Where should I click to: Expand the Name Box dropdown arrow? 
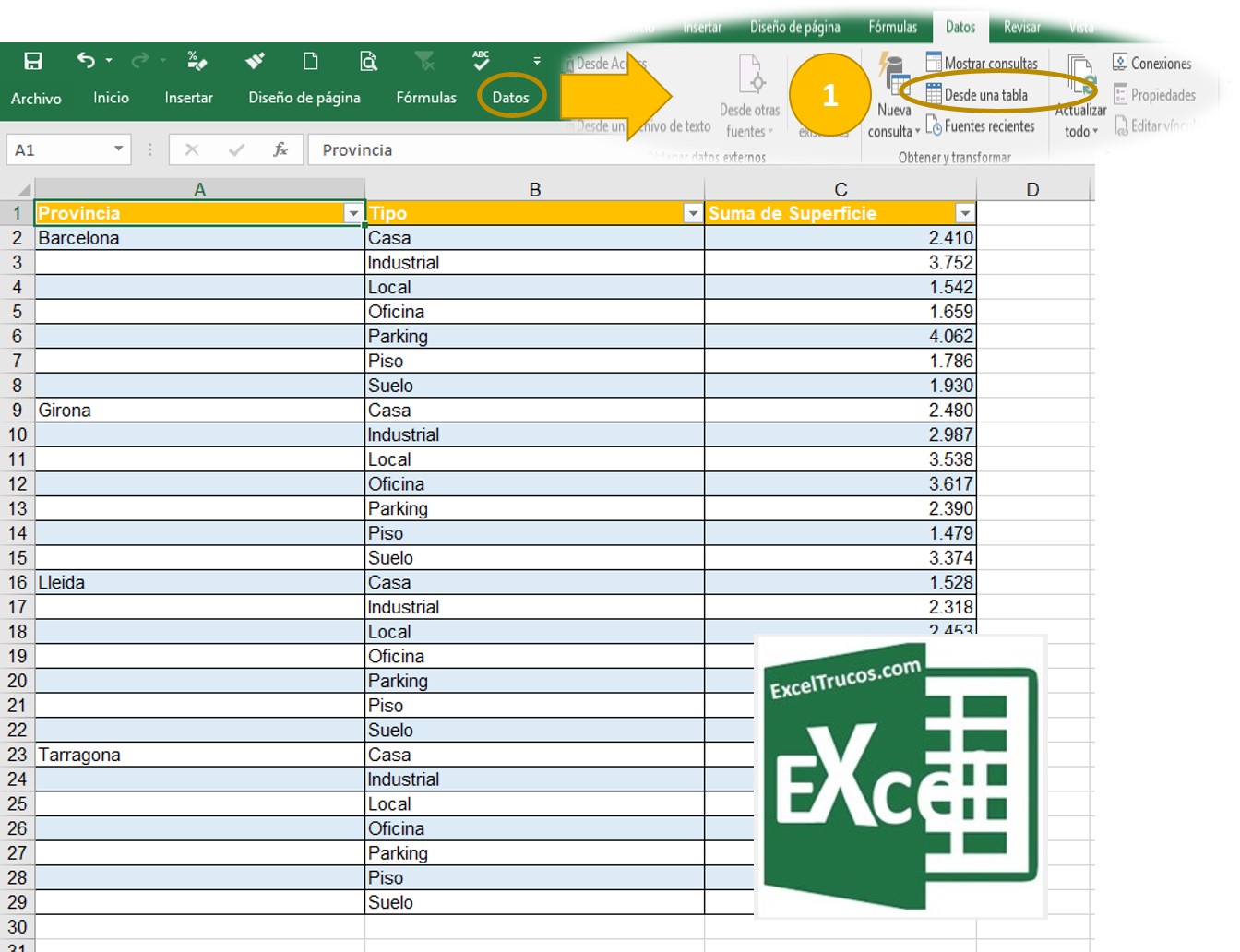click(x=118, y=149)
